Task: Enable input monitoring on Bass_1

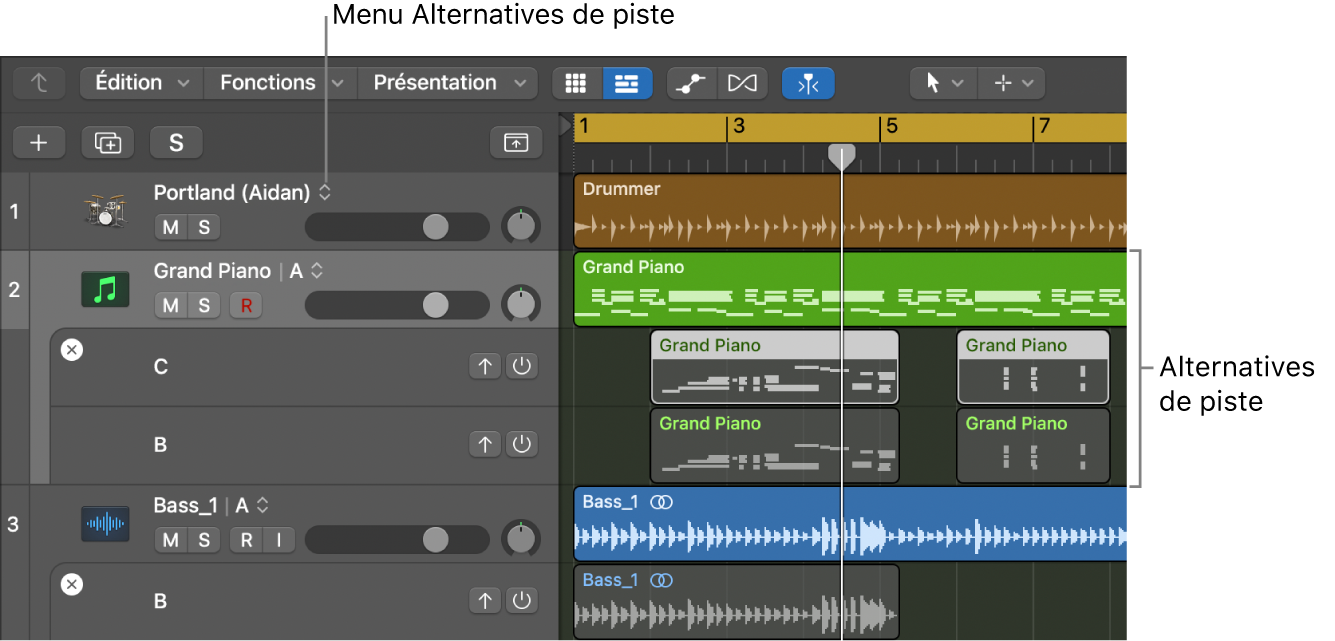Action: 279,540
